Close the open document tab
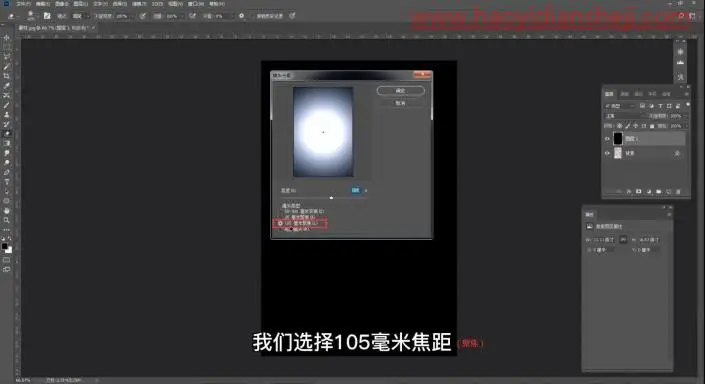705x384 pixels. [x=93, y=28]
